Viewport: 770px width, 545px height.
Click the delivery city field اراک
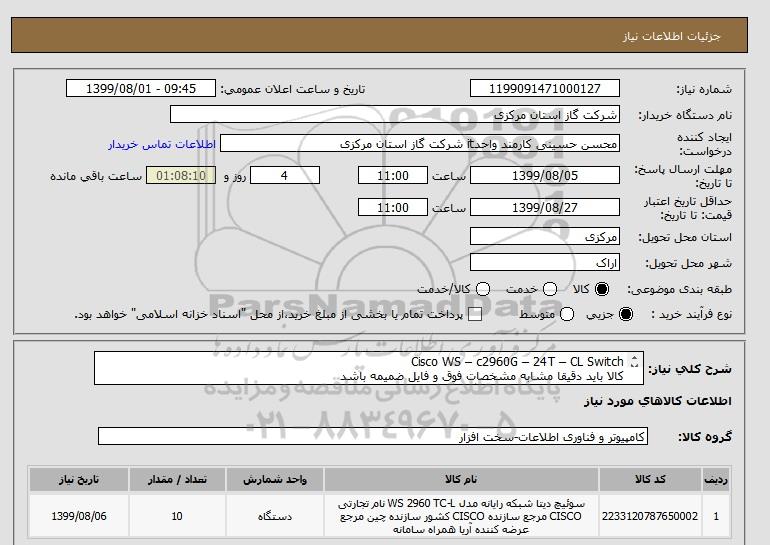(x=545, y=262)
